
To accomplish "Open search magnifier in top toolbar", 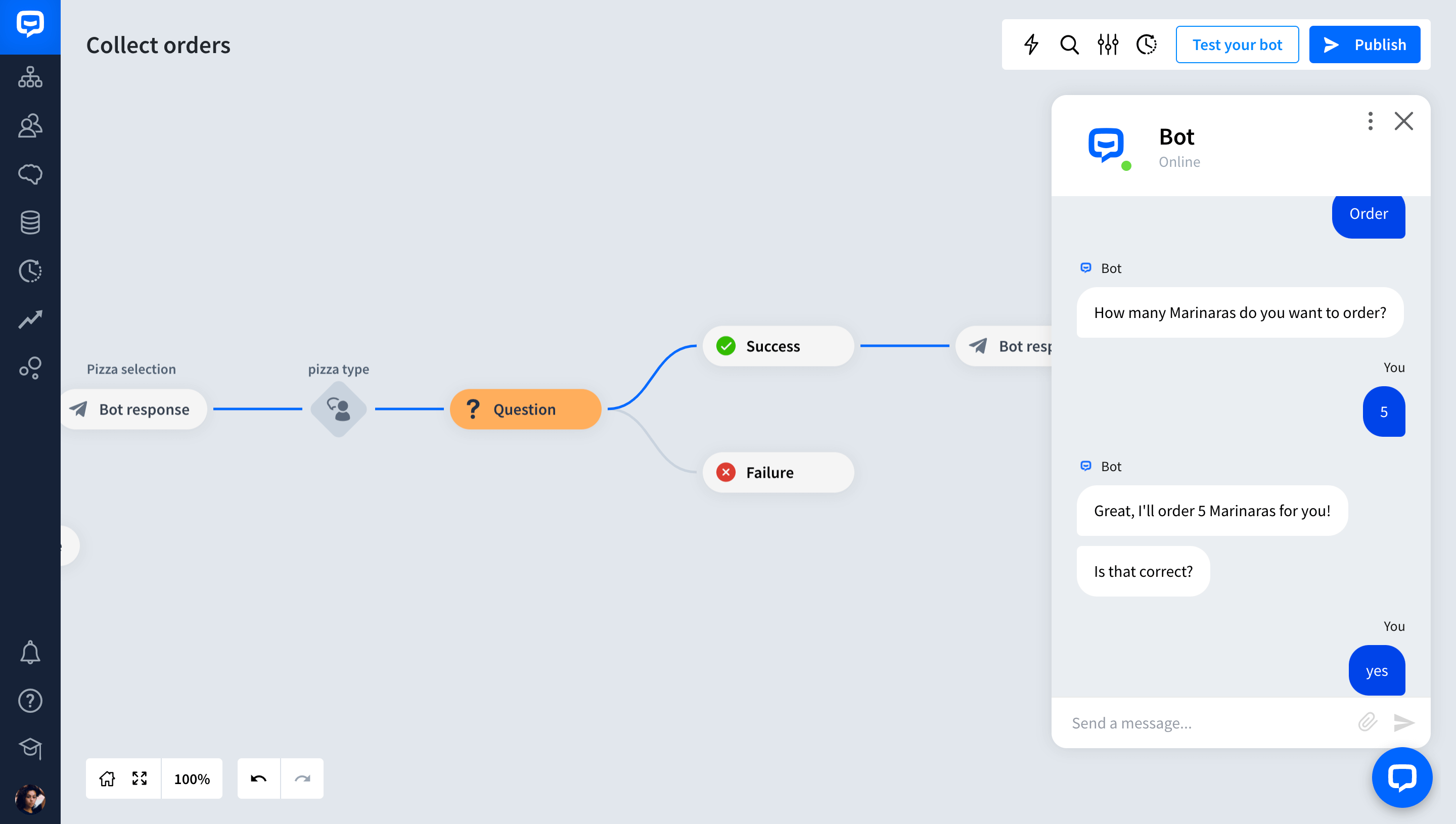I will (x=1069, y=44).
